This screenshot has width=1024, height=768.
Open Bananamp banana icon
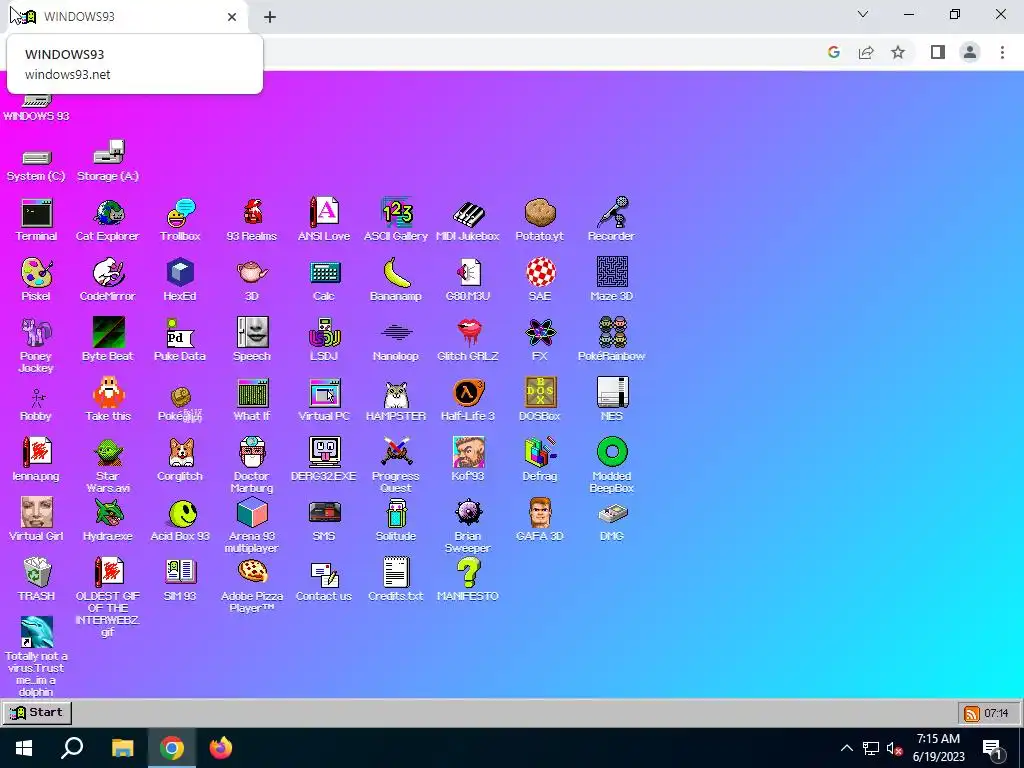click(x=396, y=273)
